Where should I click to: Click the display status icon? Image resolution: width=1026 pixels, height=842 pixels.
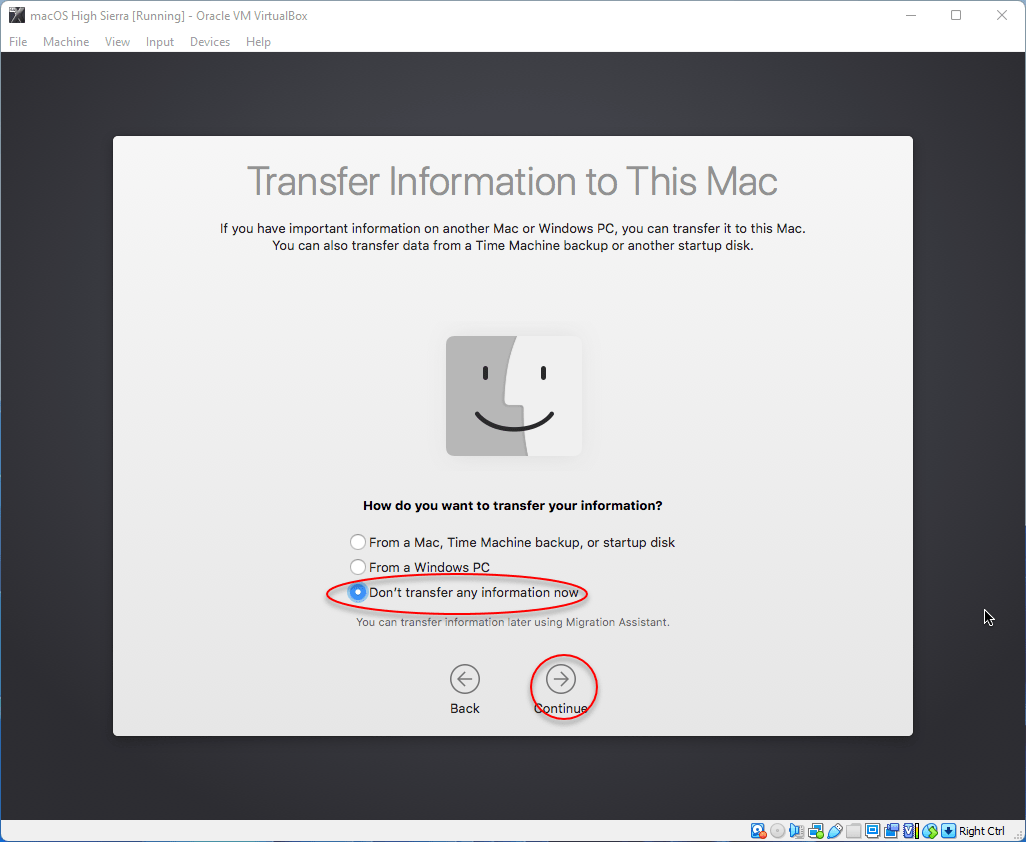pos(872,831)
